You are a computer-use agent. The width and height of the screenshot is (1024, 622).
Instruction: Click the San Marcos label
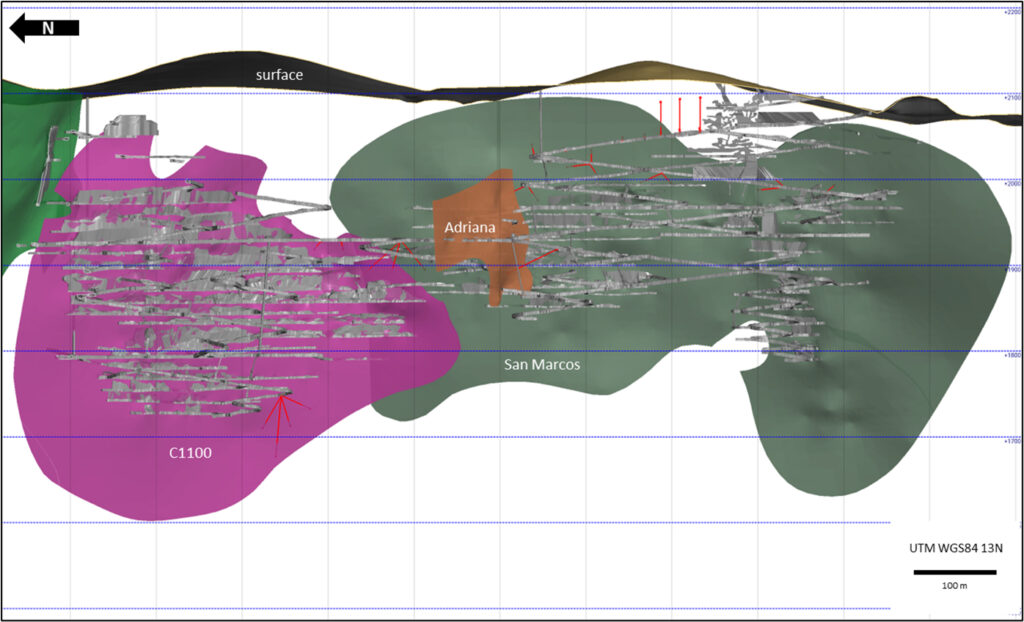coord(541,365)
